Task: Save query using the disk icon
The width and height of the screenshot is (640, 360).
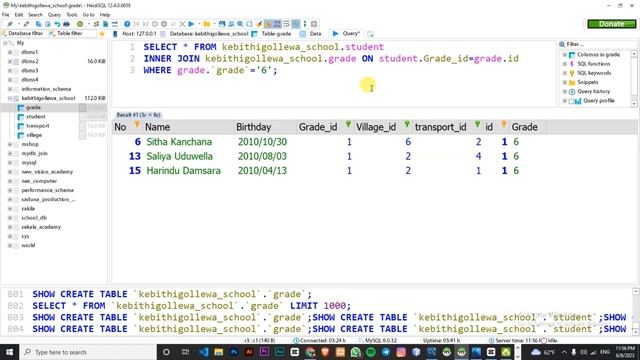Action: point(222,24)
